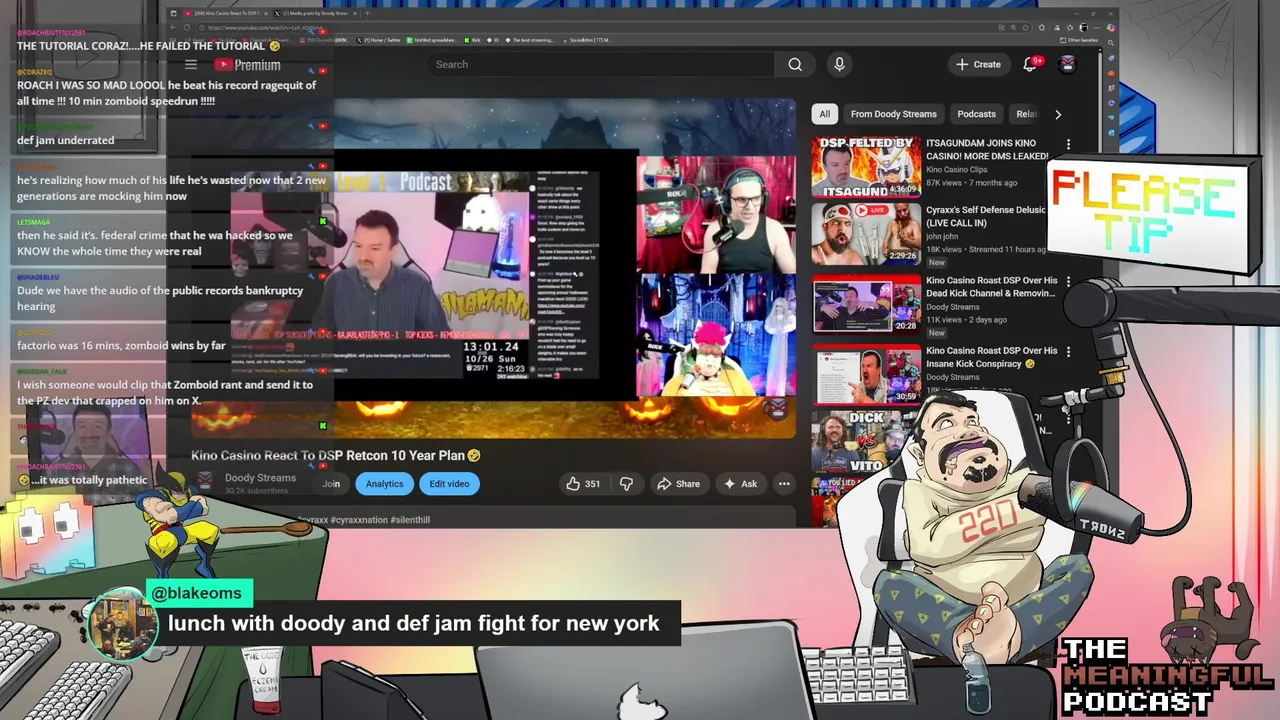The image size is (1280, 720).
Task: Open the YouTube hamburger guide menu
Action: 191,65
